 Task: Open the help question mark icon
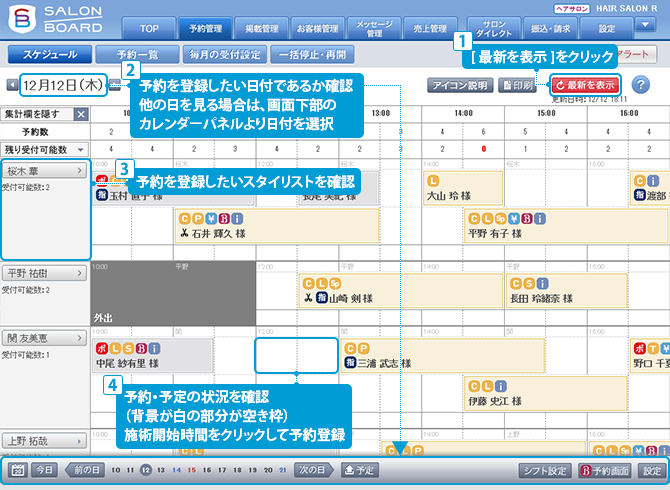click(x=641, y=85)
